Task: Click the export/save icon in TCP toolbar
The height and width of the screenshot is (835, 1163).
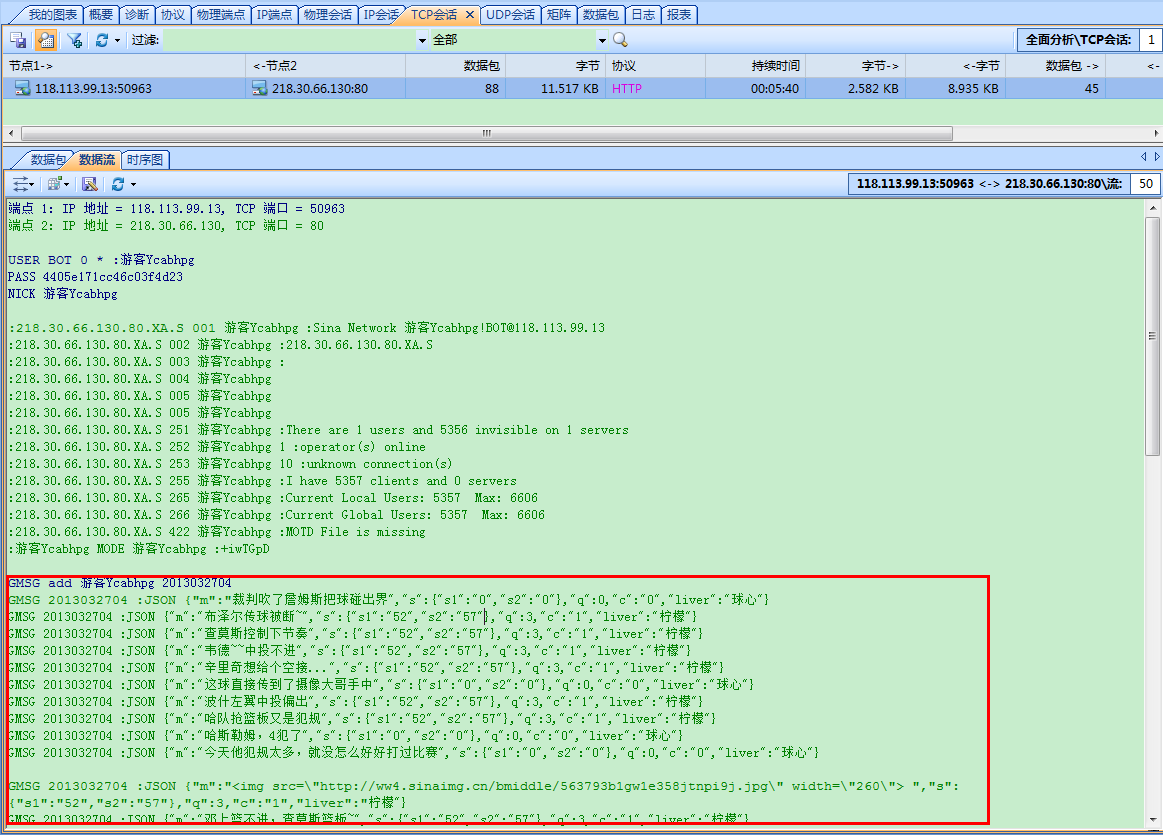Action: click(x=18, y=40)
